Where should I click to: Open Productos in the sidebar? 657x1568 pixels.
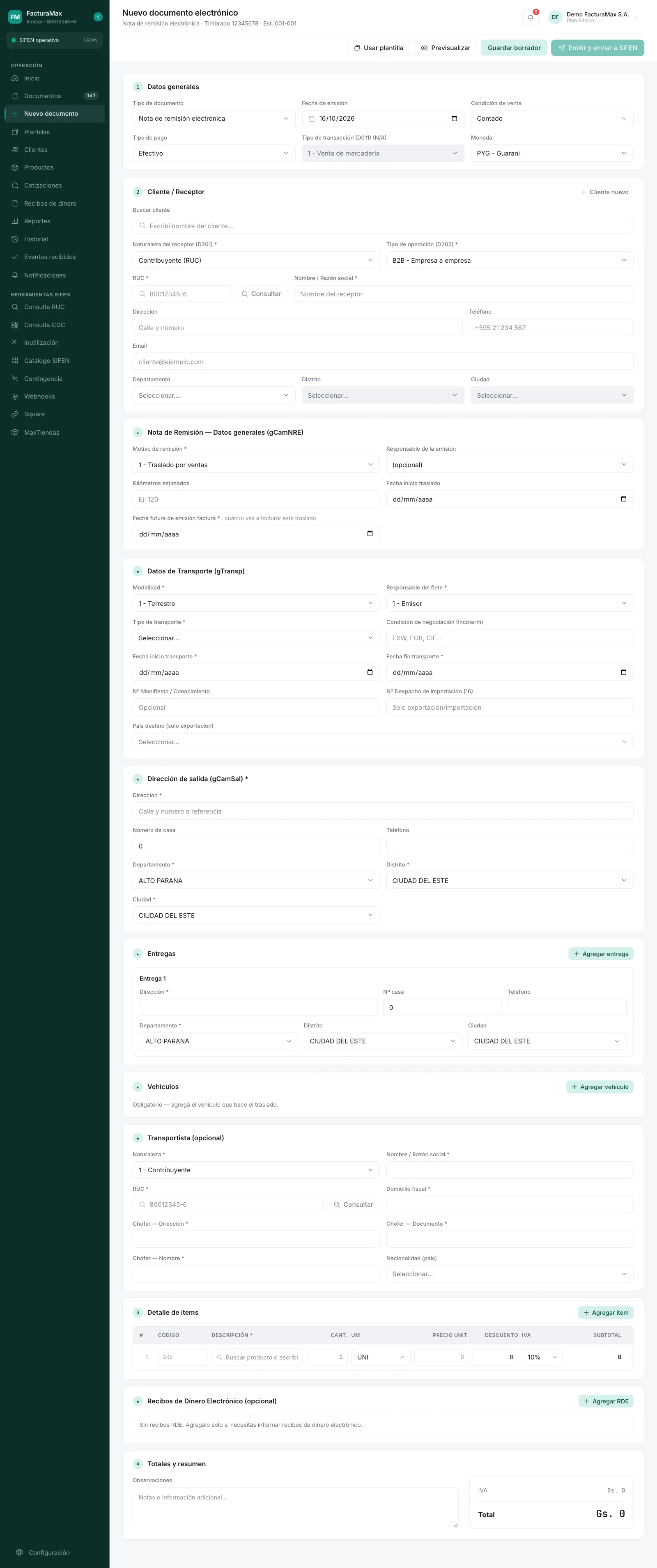click(55, 167)
